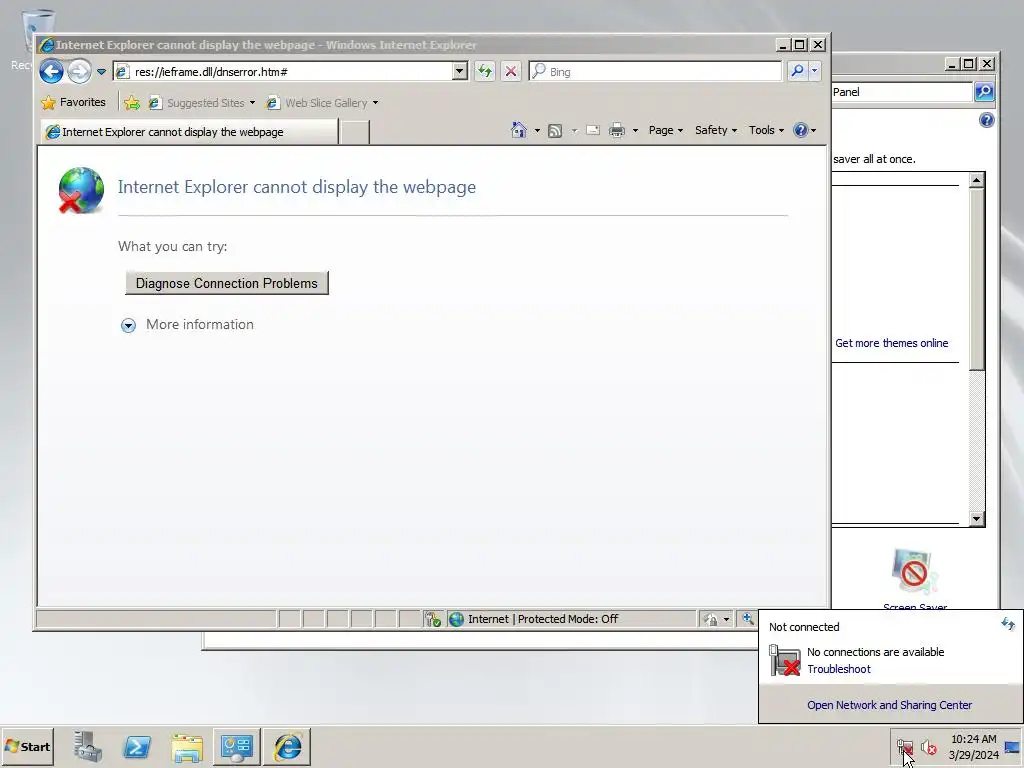1024x768 pixels.
Task: Expand the address bar dropdown arrow
Action: coord(460,71)
